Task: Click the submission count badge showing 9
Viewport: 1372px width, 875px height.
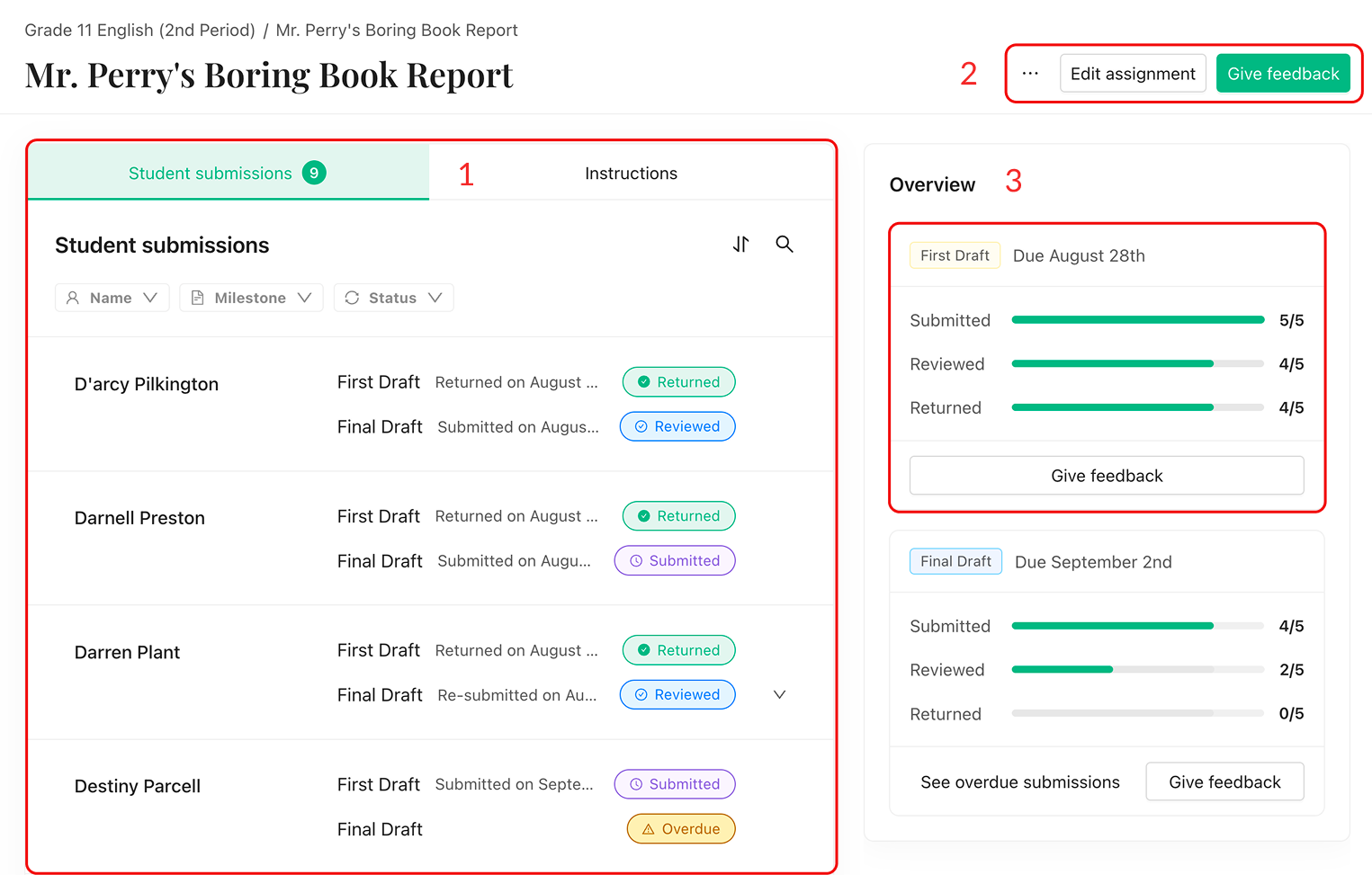Action: (x=314, y=173)
